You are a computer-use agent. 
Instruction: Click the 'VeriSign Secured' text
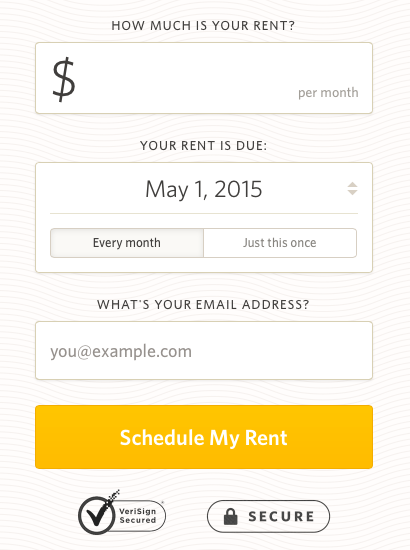click(137, 516)
